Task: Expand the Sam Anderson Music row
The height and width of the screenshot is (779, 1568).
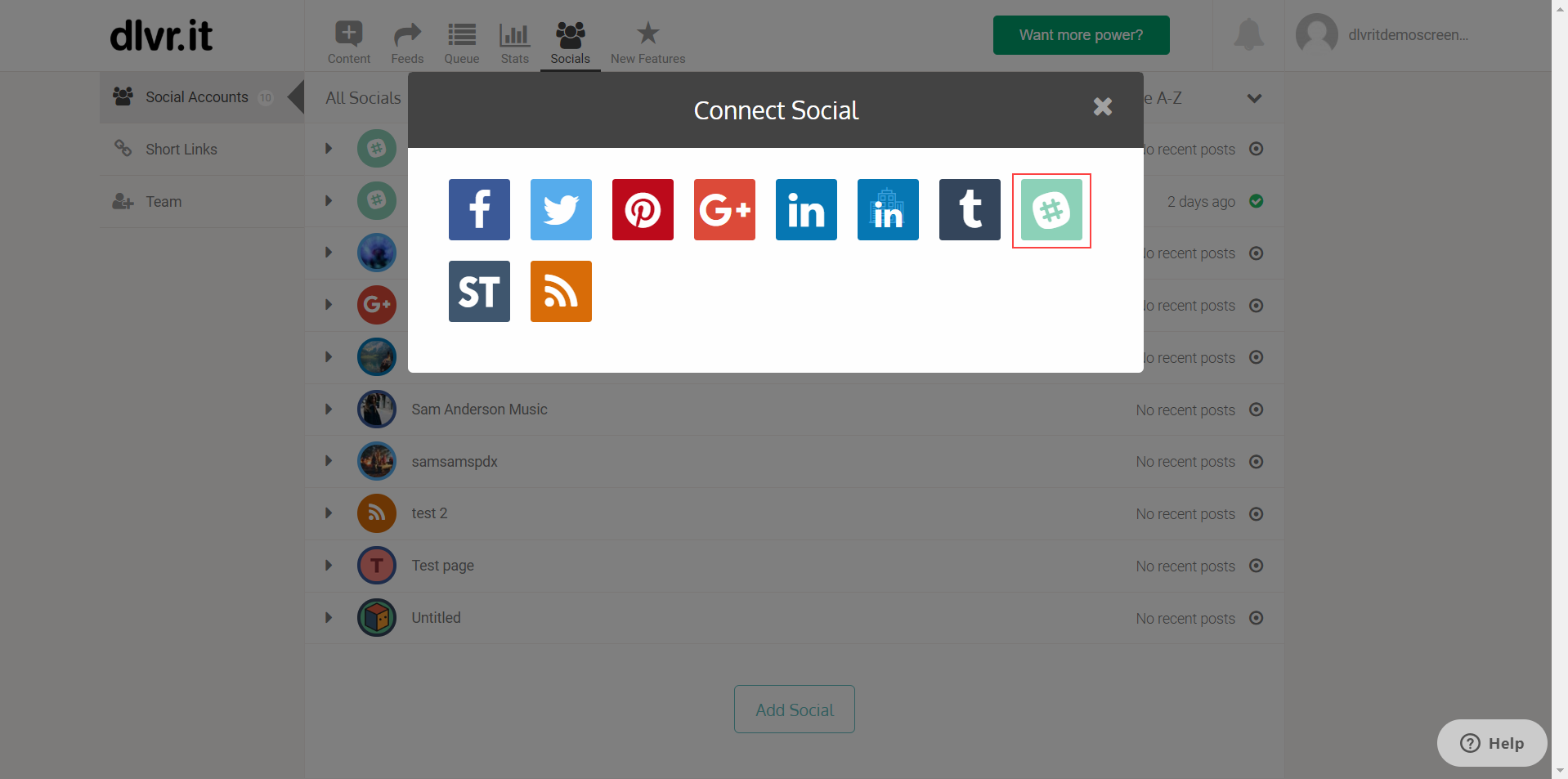Action: [x=329, y=409]
